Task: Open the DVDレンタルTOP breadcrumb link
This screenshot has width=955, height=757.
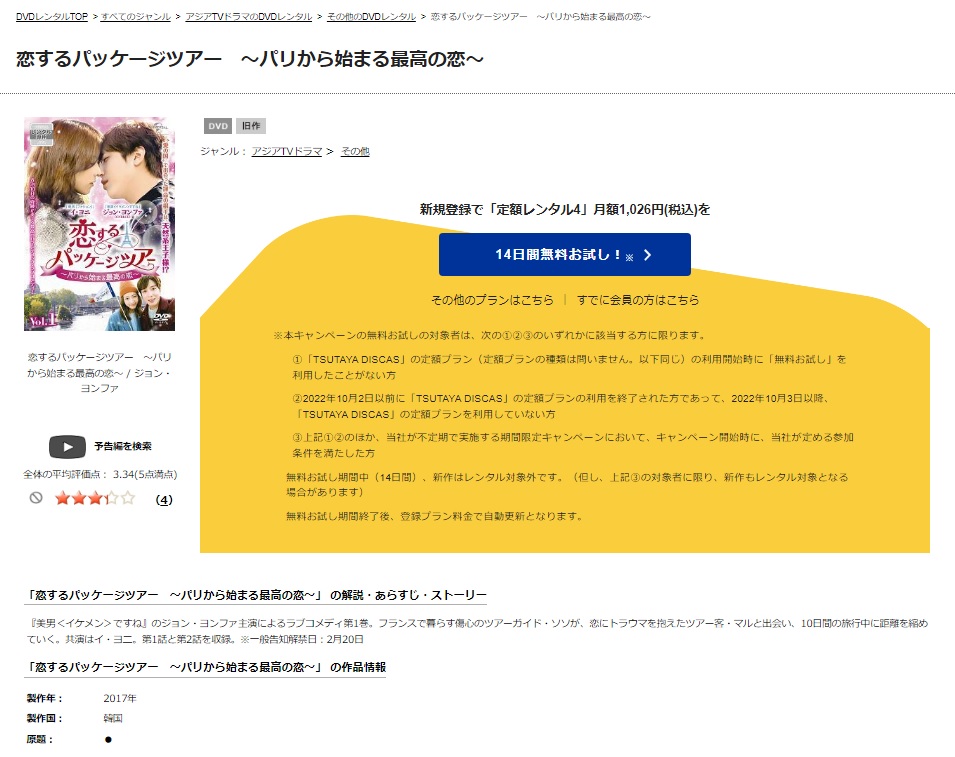Action: (x=52, y=16)
